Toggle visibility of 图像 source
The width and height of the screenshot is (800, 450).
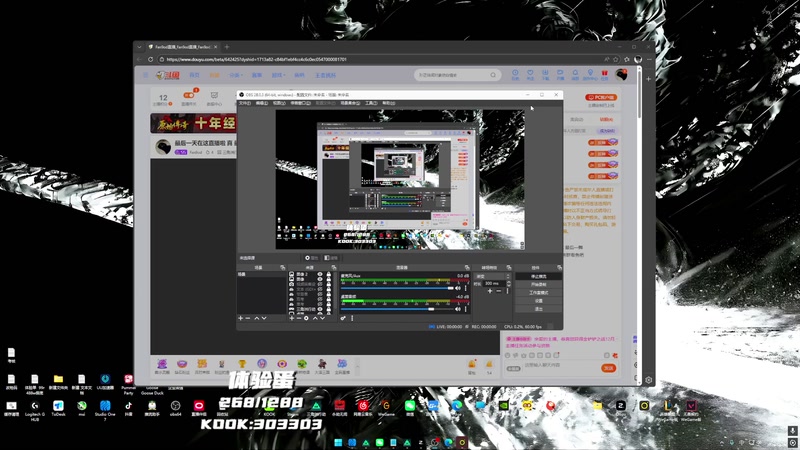click(x=320, y=279)
